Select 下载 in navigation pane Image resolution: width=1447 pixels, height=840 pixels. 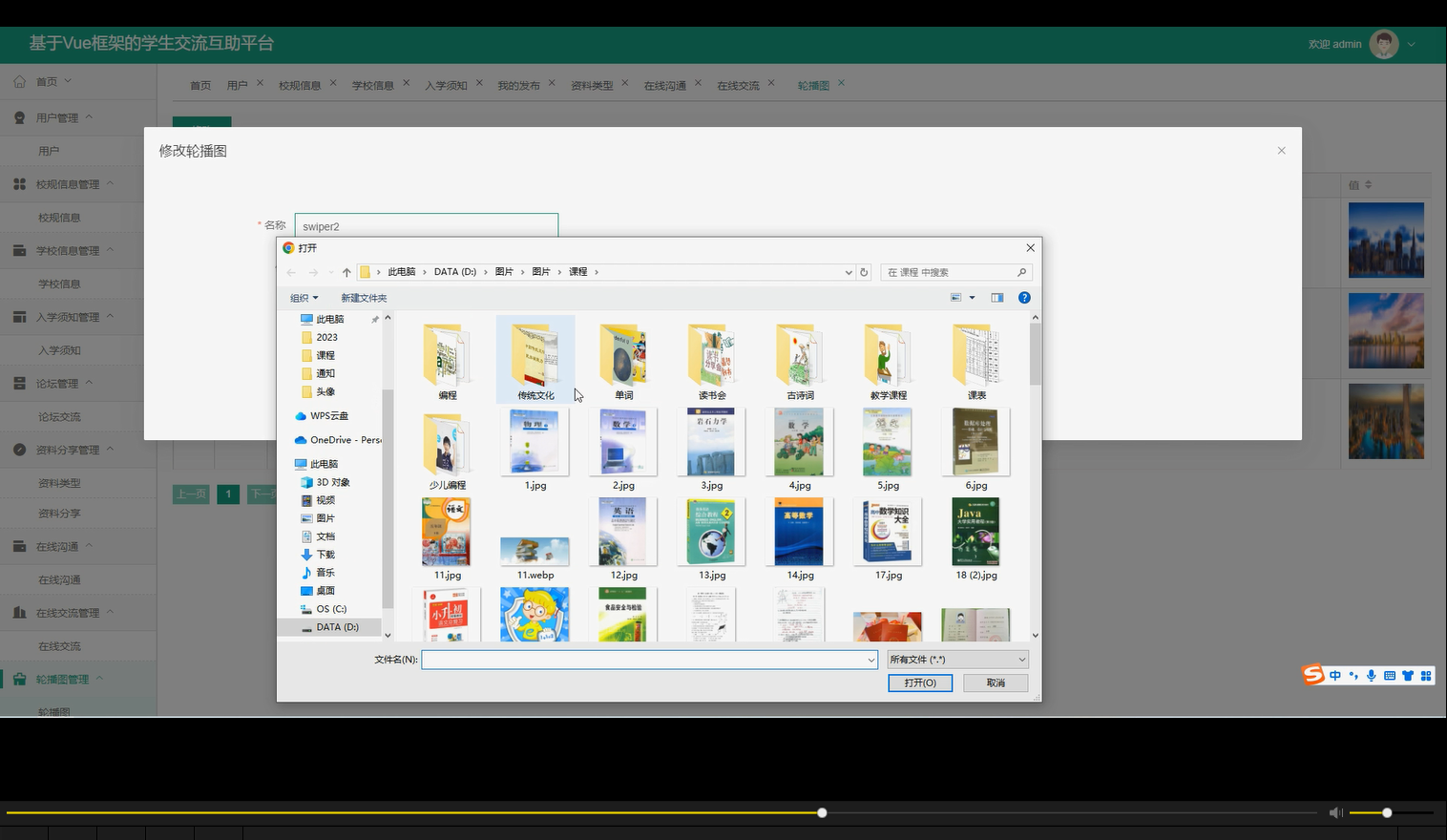click(325, 555)
